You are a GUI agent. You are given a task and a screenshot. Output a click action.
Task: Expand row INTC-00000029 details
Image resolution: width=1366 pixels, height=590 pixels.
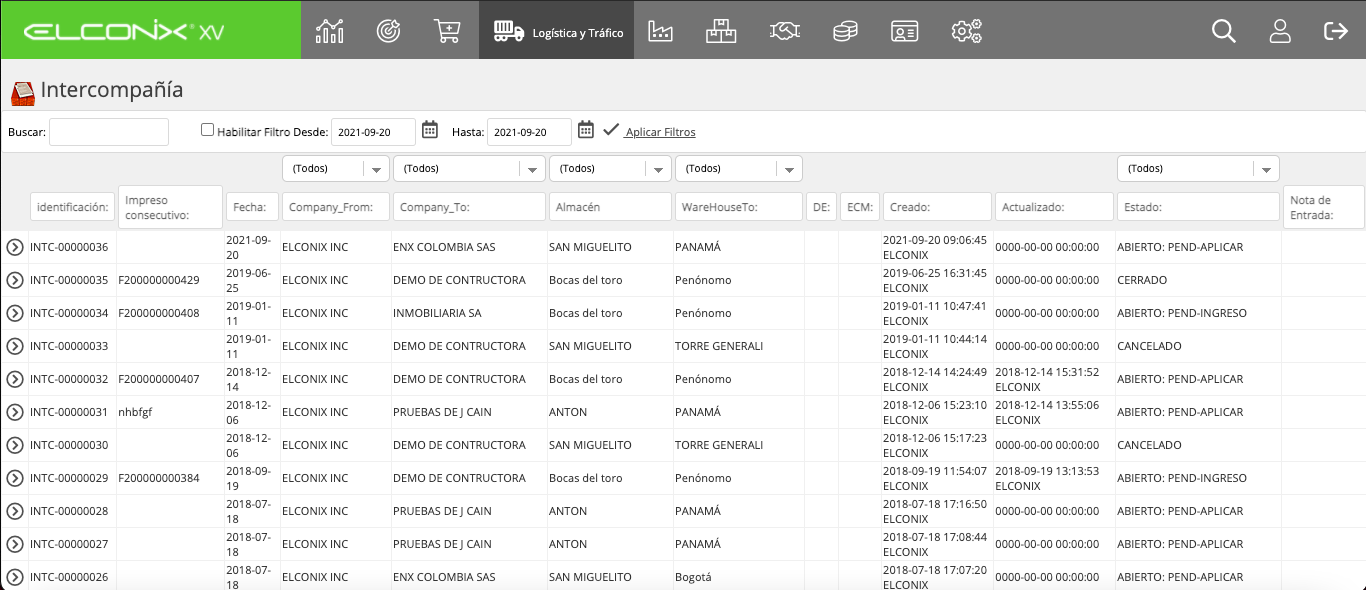pyautogui.click(x=14, y=478)
